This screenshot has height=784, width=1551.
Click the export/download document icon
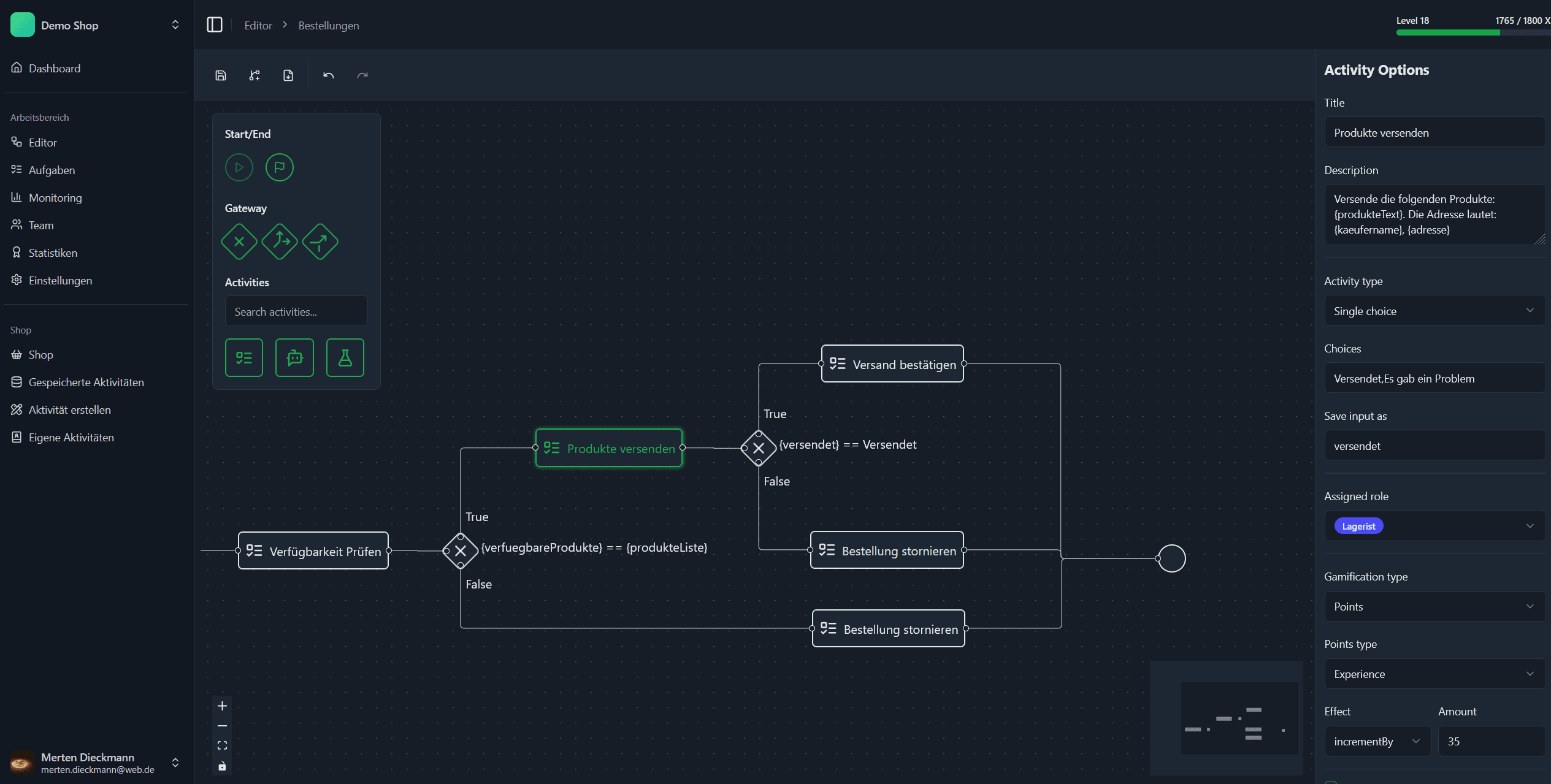pos(288,75)
